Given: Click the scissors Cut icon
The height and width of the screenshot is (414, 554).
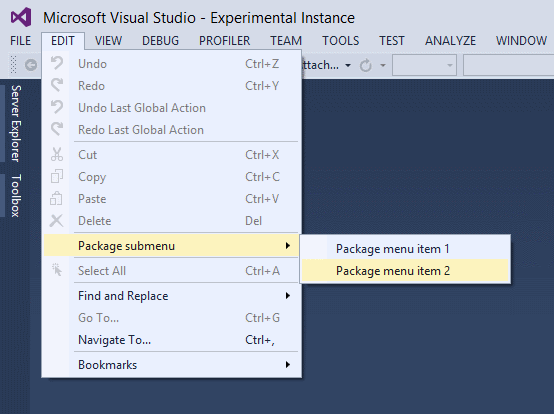Looking at the screenshot, I should click(57, 154).
